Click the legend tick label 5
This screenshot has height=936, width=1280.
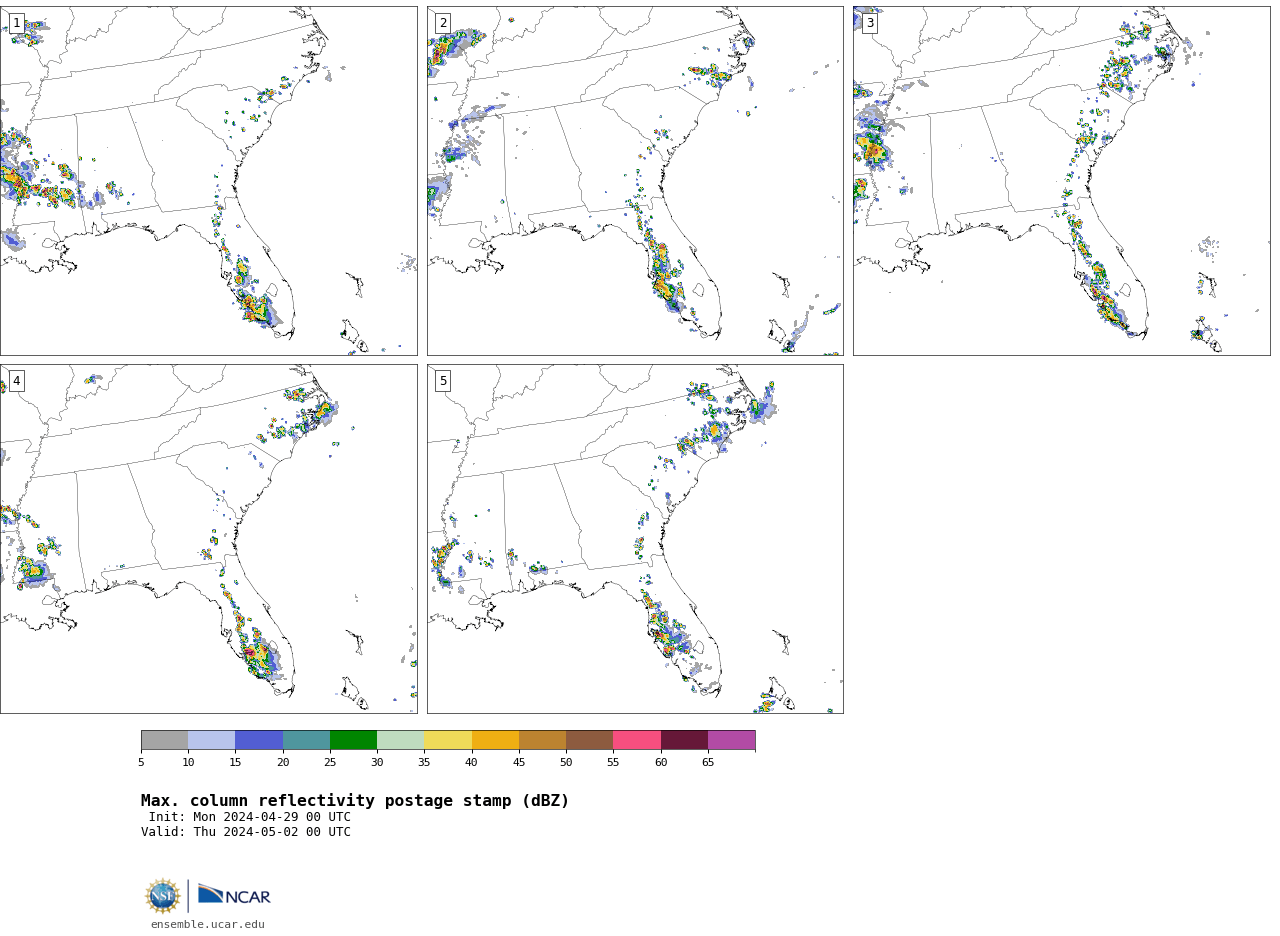(x=141, y=763)
